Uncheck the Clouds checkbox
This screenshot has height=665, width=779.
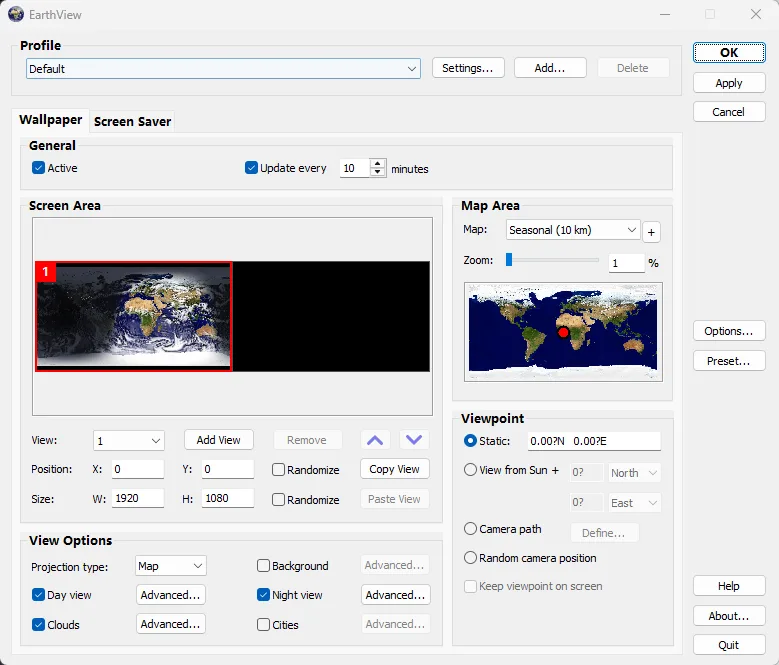coord(38,624)
